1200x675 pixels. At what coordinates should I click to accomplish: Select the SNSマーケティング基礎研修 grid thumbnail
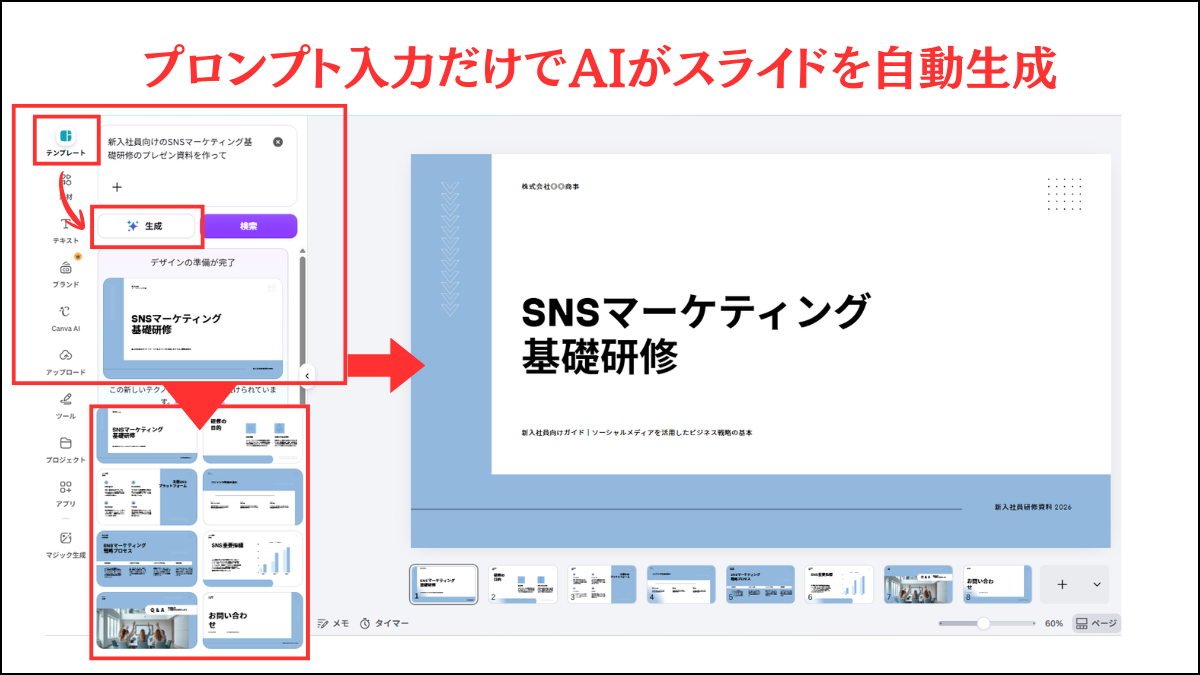pos(147,435)
